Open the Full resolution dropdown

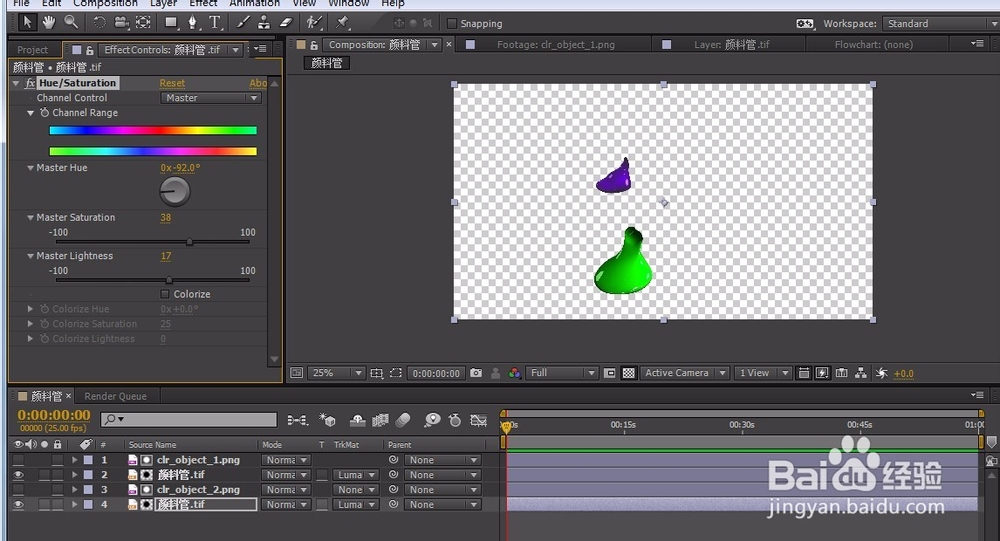click(562, 373)
